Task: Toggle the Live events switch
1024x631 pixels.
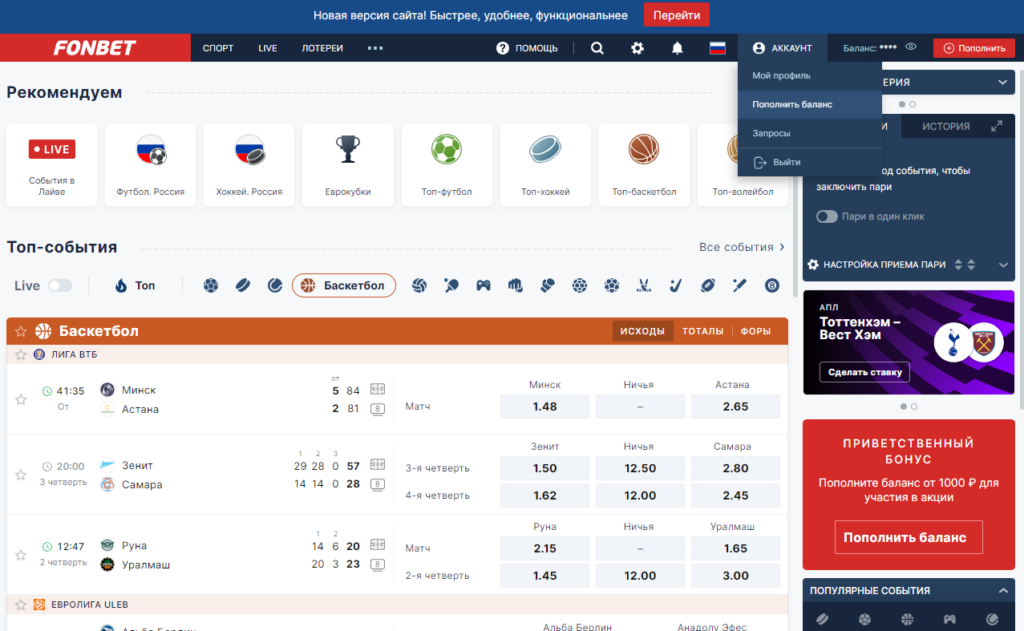Action: pyautogui.click(x=60, y=285)
